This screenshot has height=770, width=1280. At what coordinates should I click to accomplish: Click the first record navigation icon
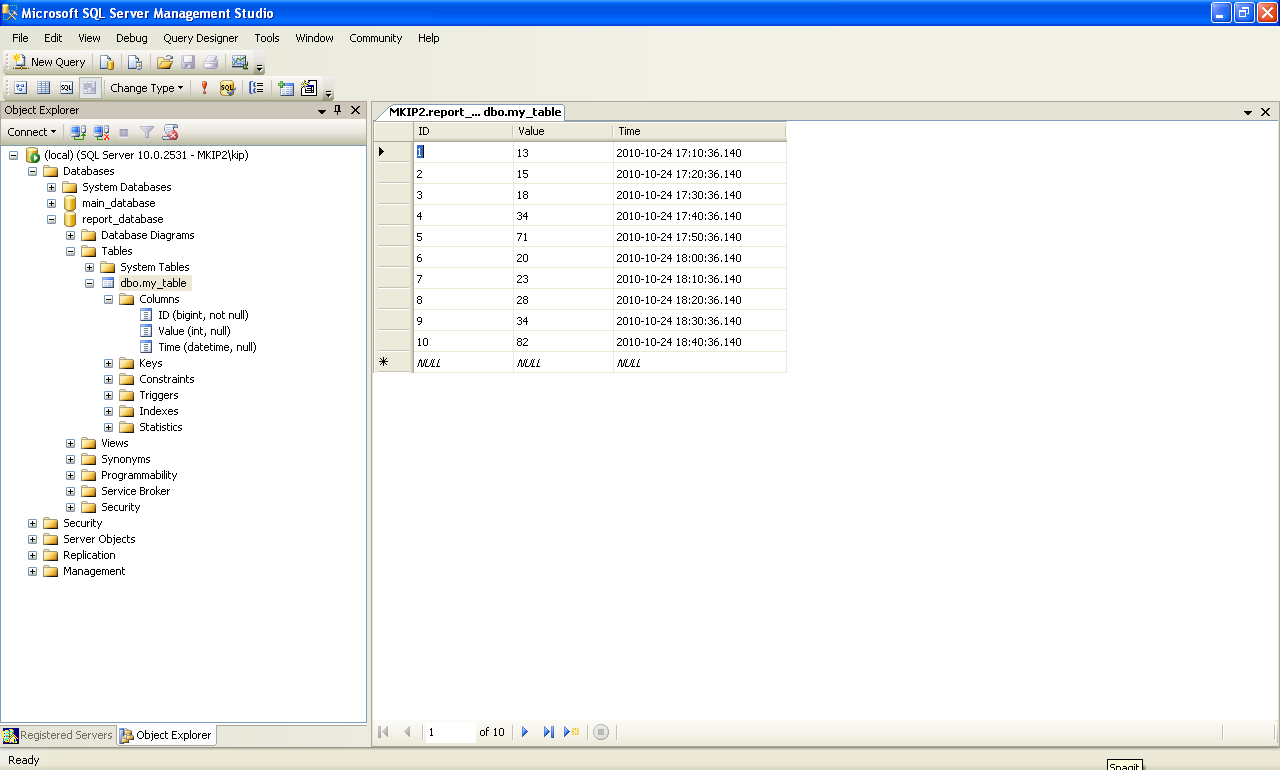[384, 732]
